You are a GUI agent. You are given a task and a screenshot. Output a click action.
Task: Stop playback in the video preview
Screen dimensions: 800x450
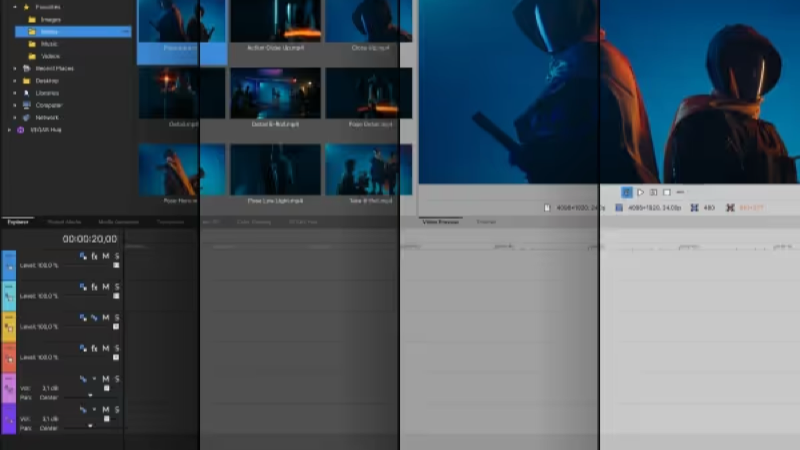(667, 192)
